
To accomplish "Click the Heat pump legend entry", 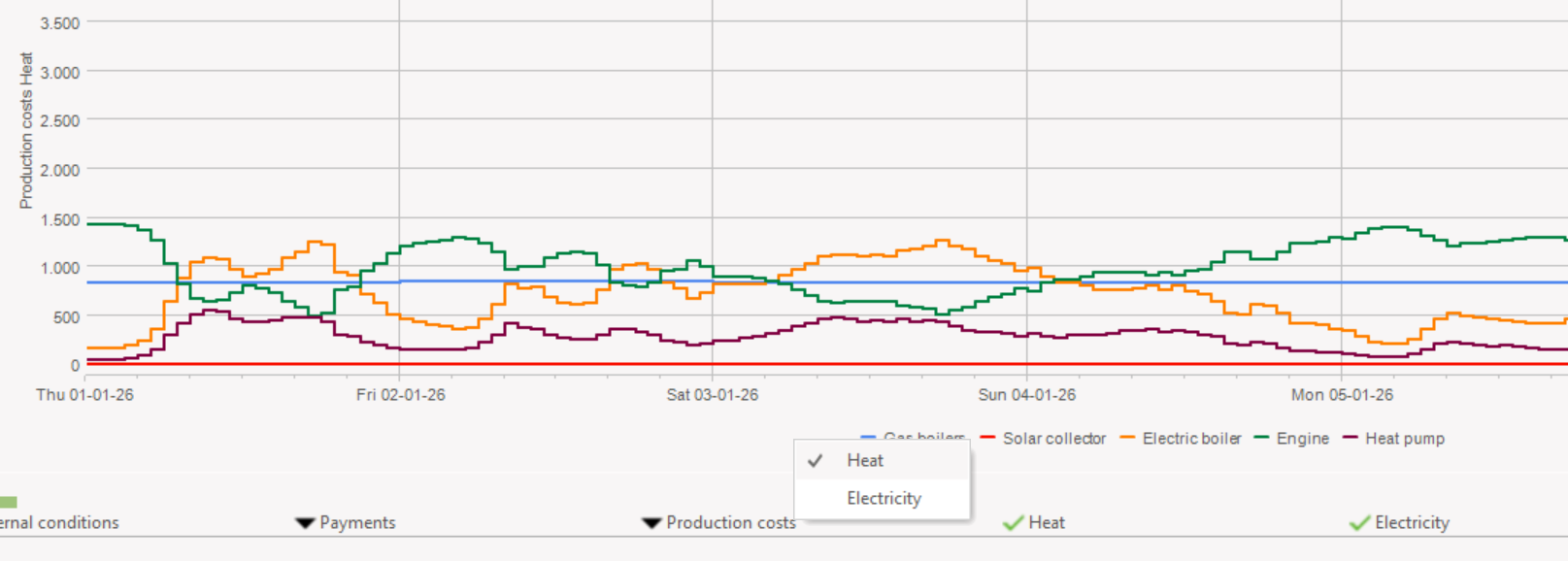I will 1393,439.
